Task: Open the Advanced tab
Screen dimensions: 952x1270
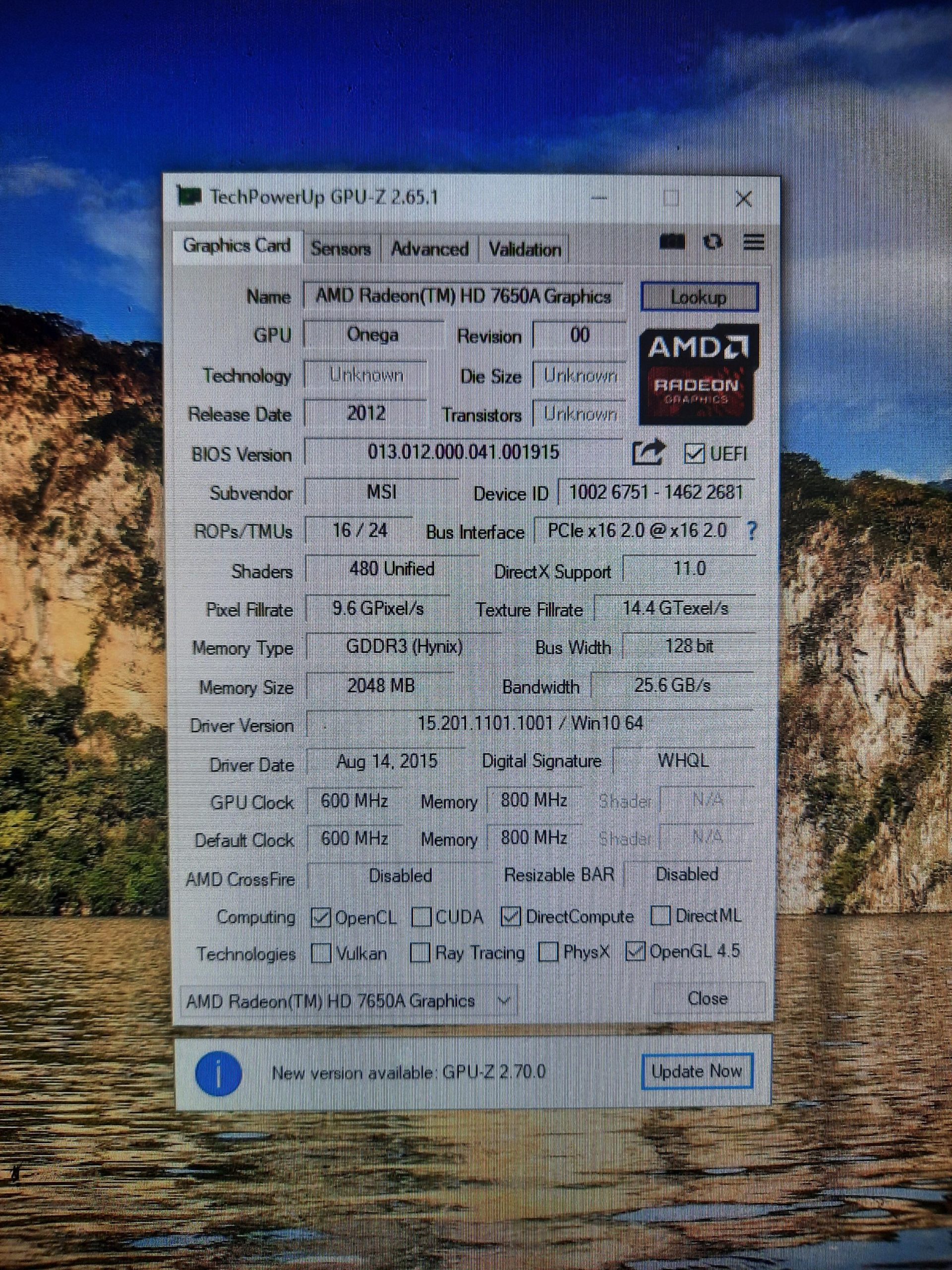Action: pyautogui.click(x=430, y=249)
